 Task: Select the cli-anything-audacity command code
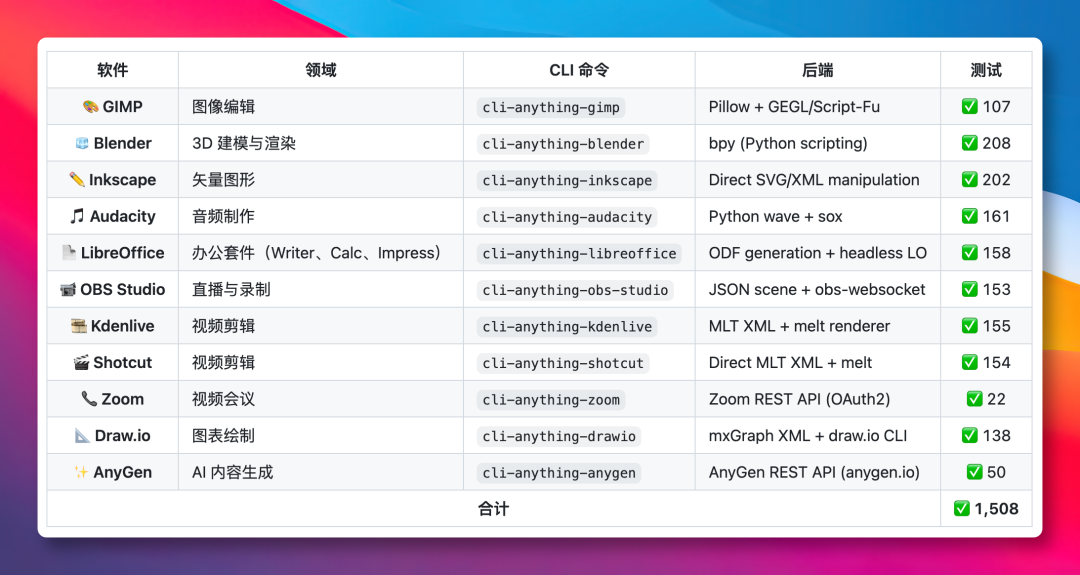click(567, 217)
